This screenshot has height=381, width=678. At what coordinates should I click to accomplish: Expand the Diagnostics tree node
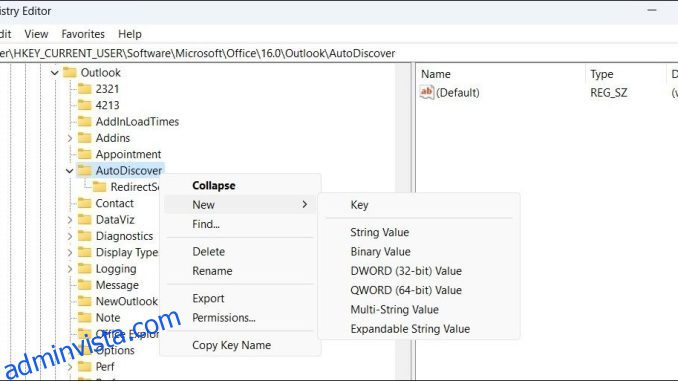70,236
